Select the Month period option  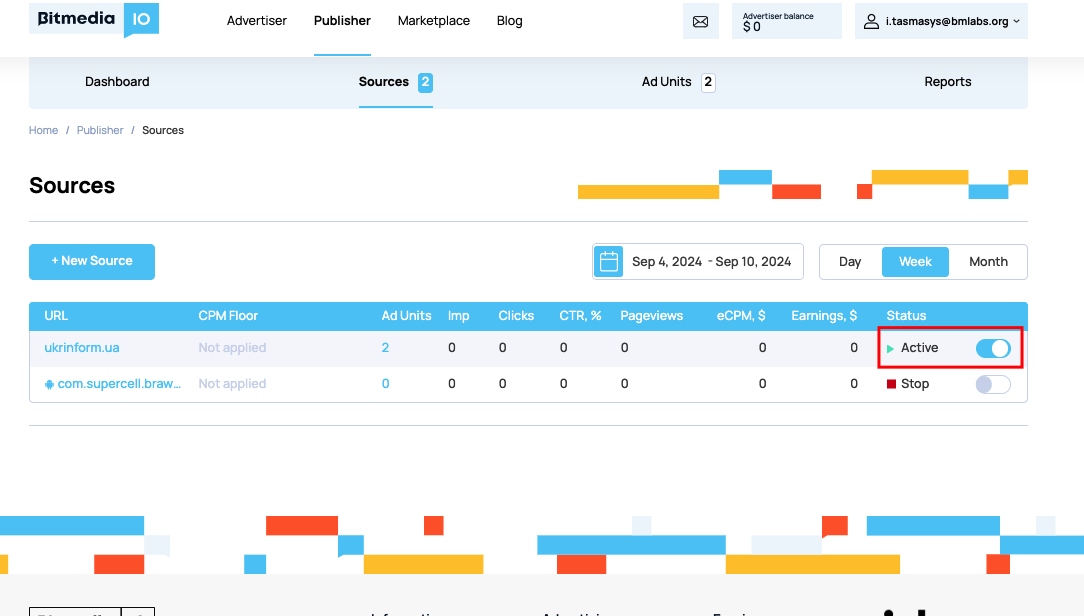987,262
